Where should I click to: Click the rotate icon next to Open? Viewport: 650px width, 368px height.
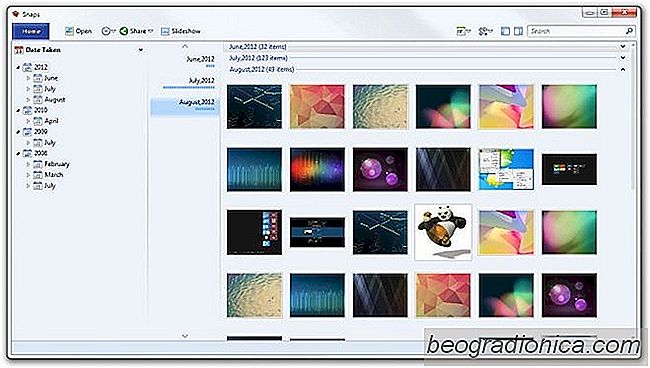[108, 31]
